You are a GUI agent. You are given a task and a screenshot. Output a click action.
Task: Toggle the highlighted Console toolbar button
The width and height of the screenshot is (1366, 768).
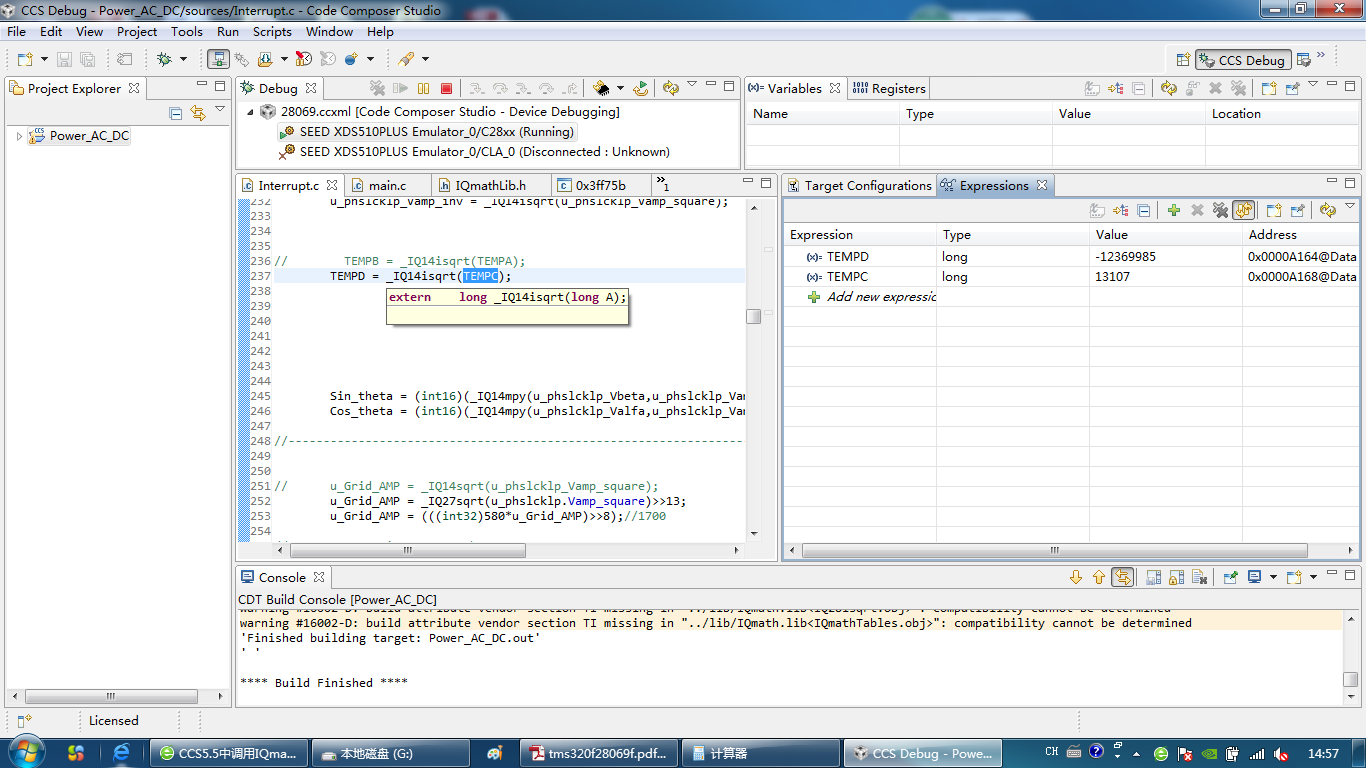click(x=1122, y=577)
